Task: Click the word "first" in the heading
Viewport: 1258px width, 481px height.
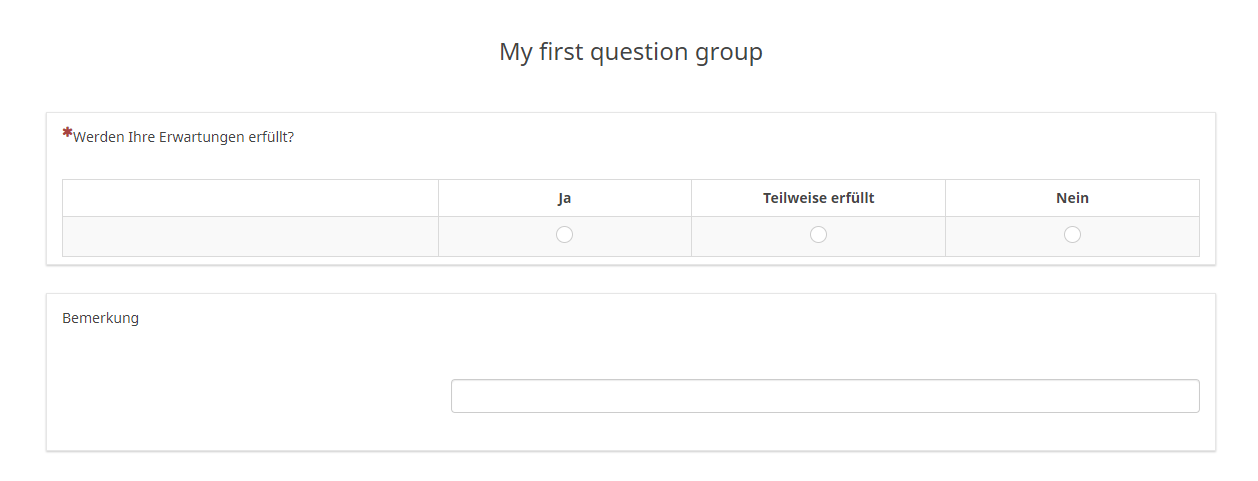Action: pos(561,52)
